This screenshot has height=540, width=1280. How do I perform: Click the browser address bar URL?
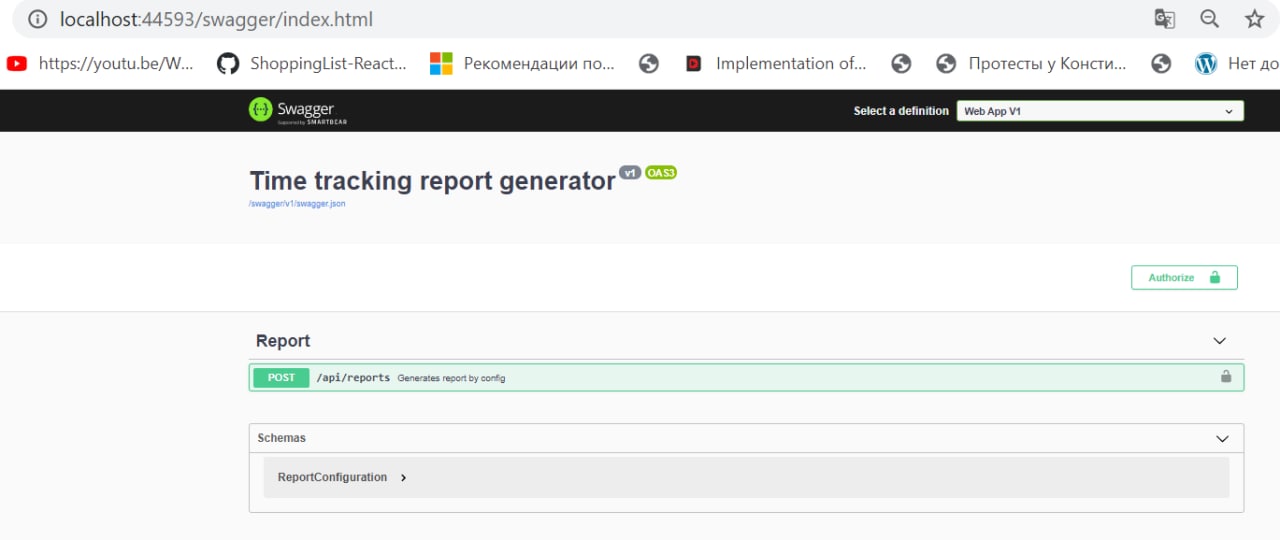pyautogui.click(x=217, y=19)
